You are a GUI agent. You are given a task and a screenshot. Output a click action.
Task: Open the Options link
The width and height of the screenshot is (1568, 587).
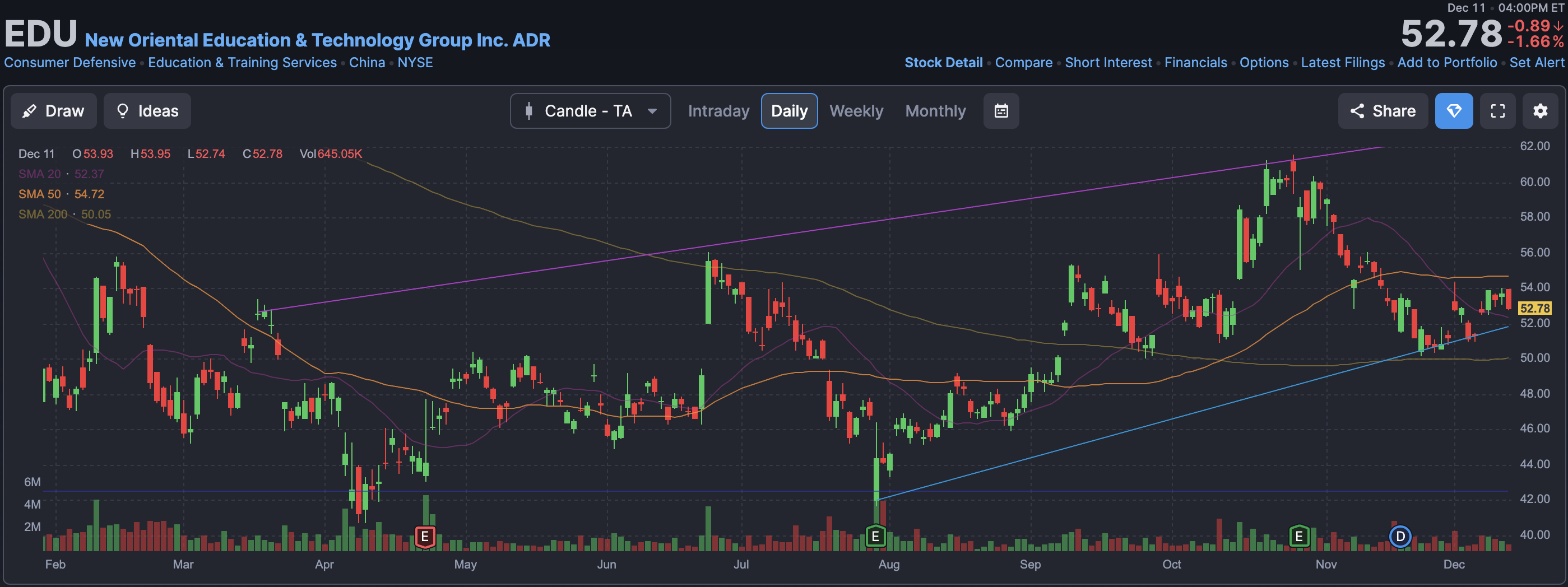pos(1264,63)
